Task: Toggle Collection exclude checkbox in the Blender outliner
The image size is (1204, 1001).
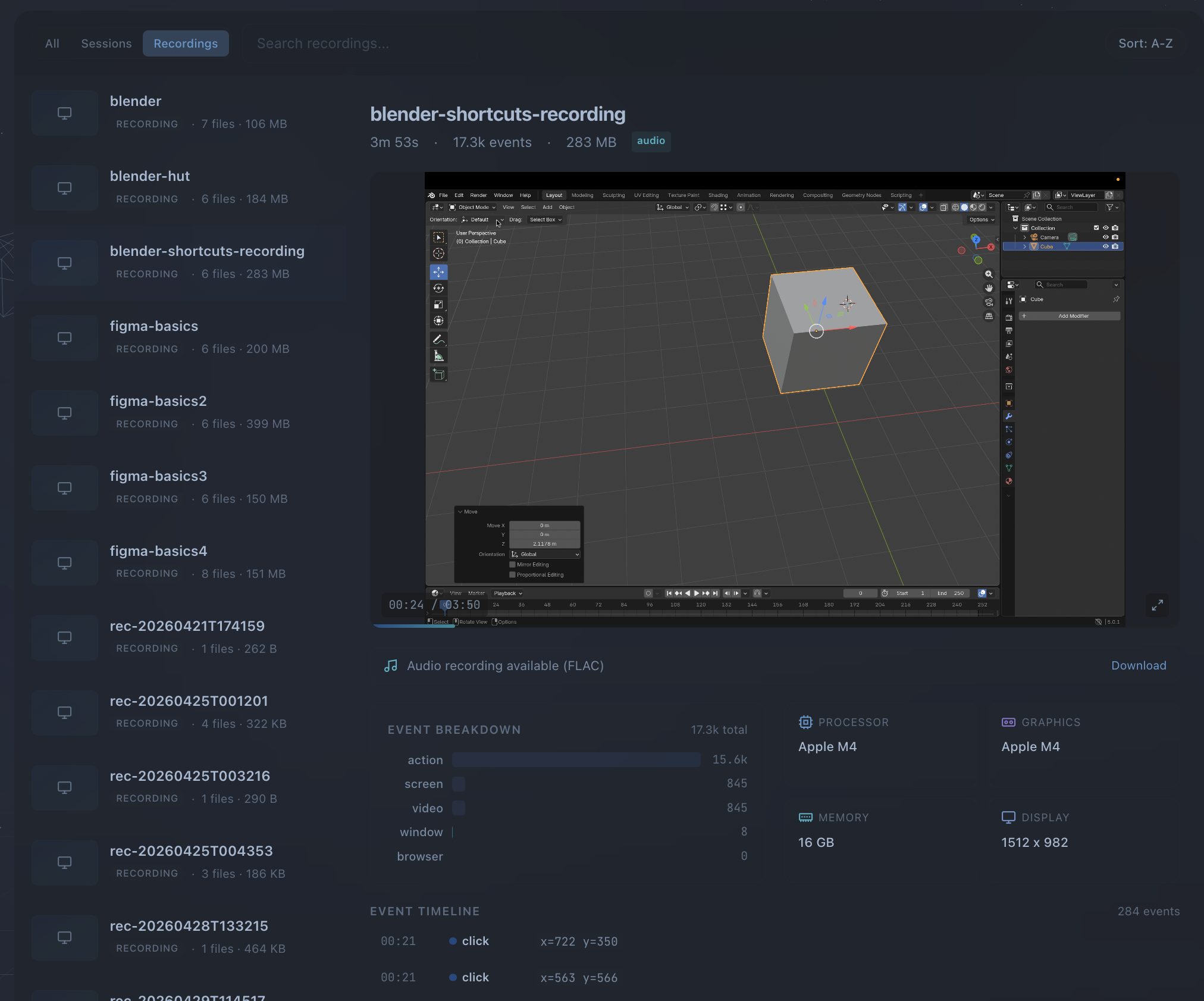Action: 1096,228
